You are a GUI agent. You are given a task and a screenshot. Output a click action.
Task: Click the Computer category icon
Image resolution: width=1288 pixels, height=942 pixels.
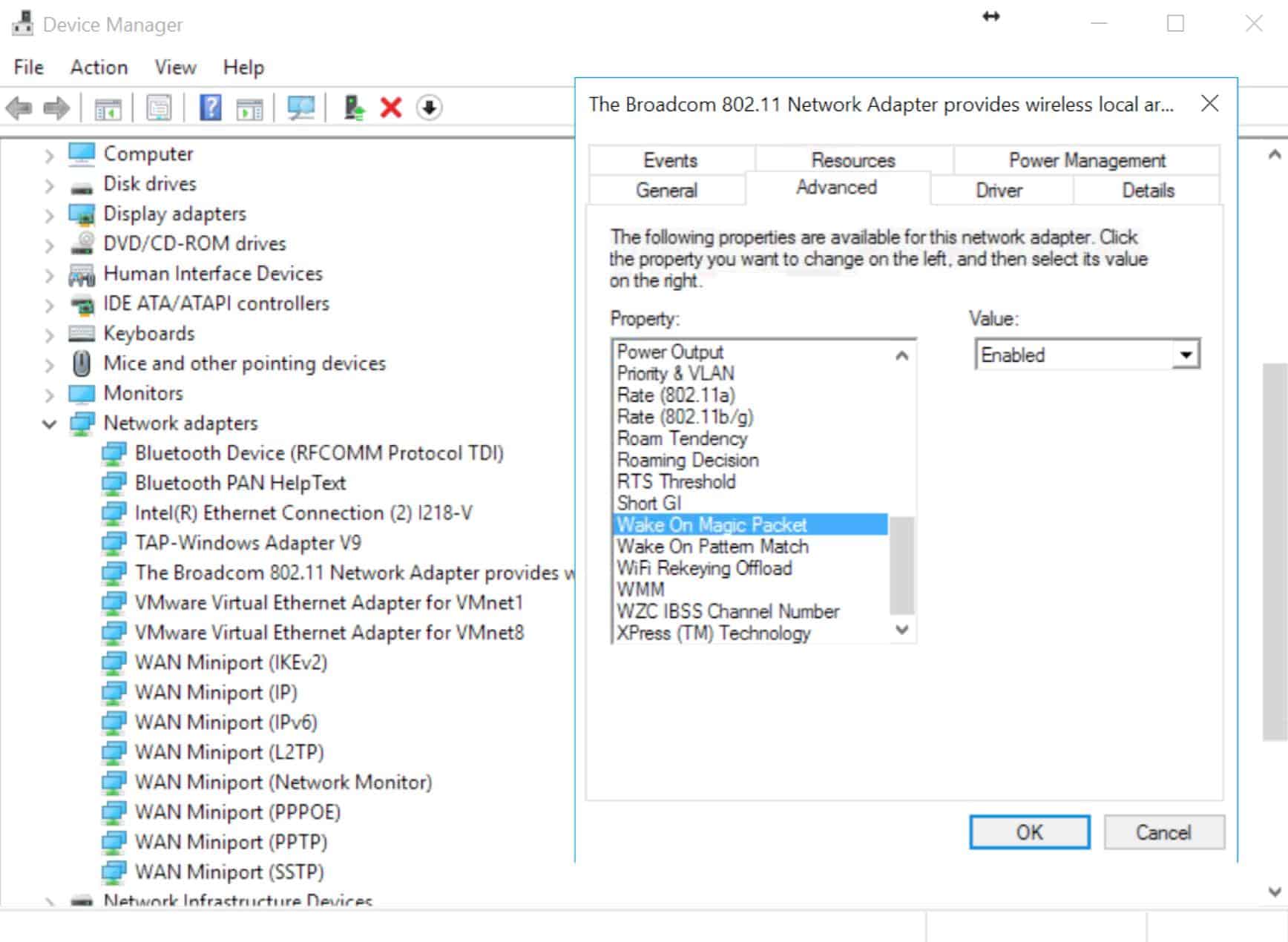point(82,154)
